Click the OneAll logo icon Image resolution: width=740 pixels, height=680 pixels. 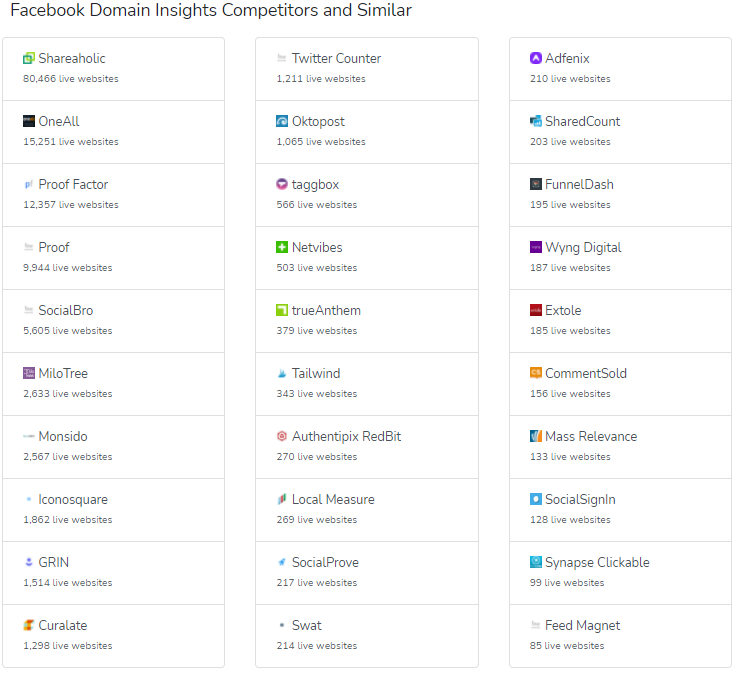tap(29, 122)
